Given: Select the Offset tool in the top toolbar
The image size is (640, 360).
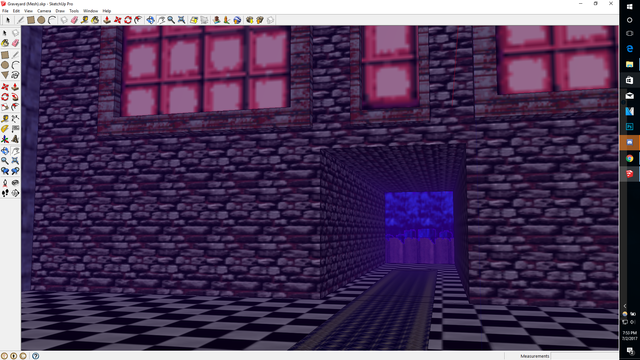Looking at the screenshot, I should pyautogui.click(x=138, y=20).
